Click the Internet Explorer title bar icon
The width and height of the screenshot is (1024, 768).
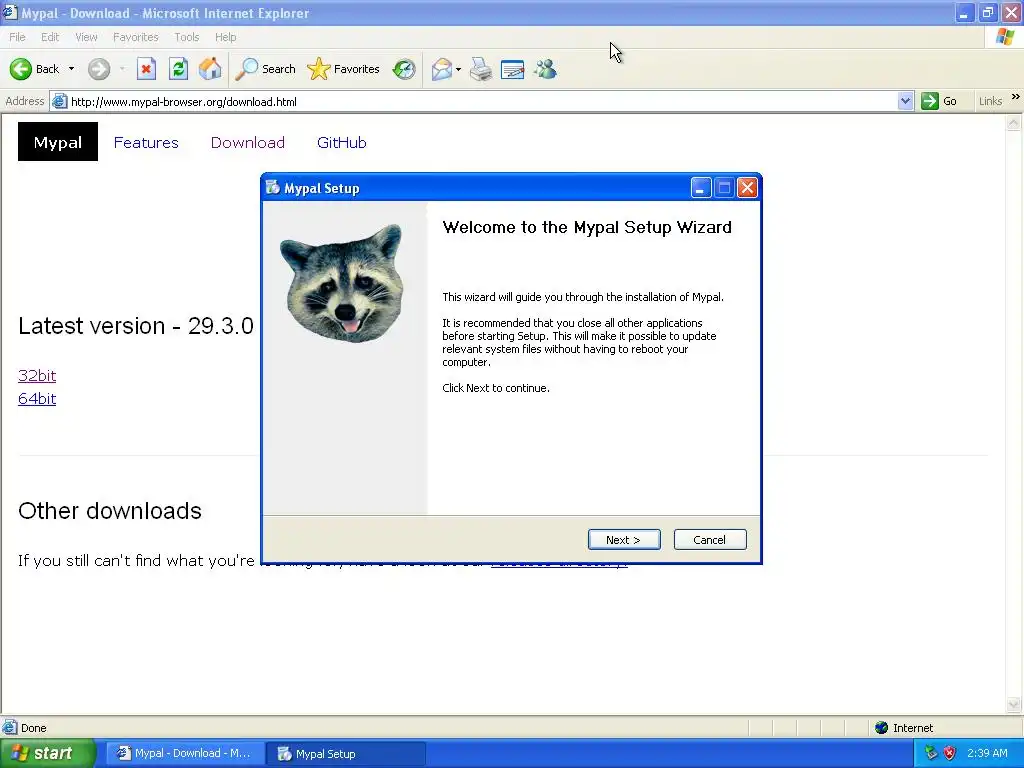click(x=10, y=12)
